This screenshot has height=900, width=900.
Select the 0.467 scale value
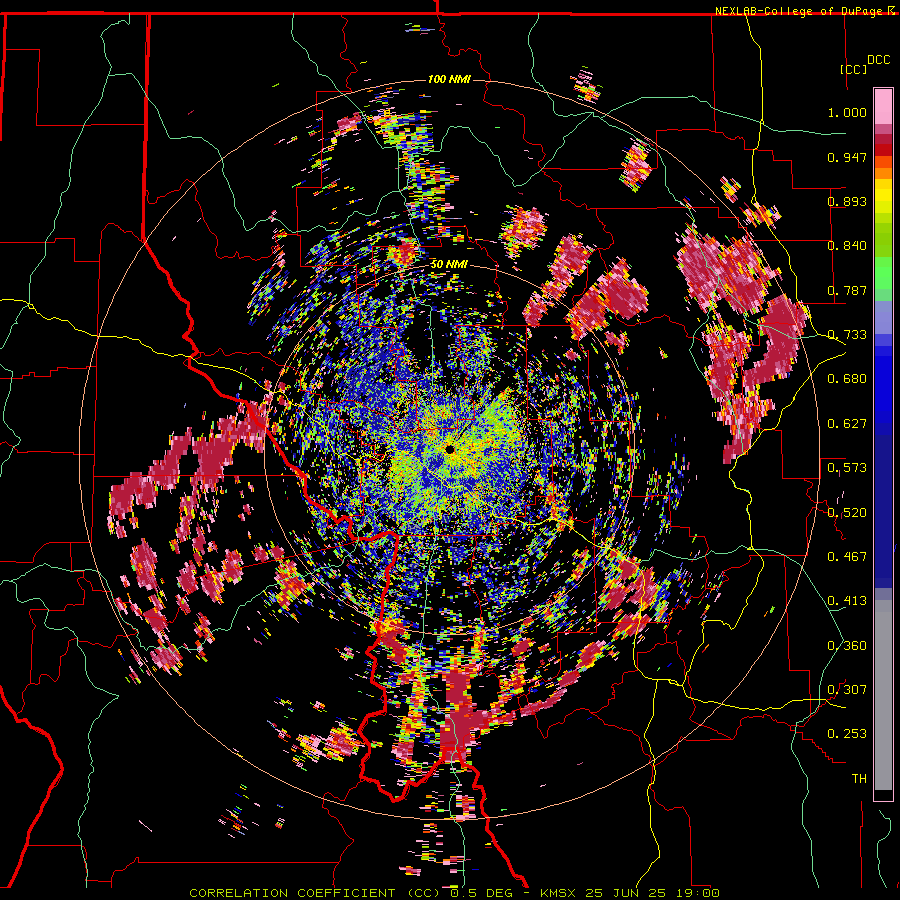847,556
